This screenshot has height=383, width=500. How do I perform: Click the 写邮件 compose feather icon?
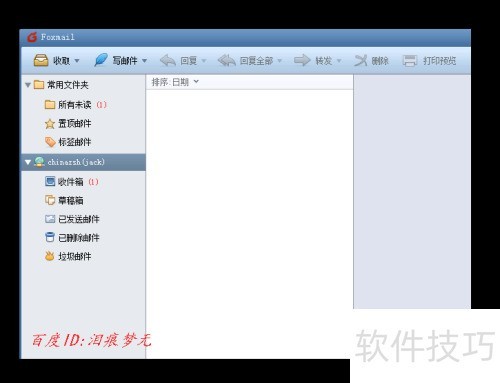[101, 60]
